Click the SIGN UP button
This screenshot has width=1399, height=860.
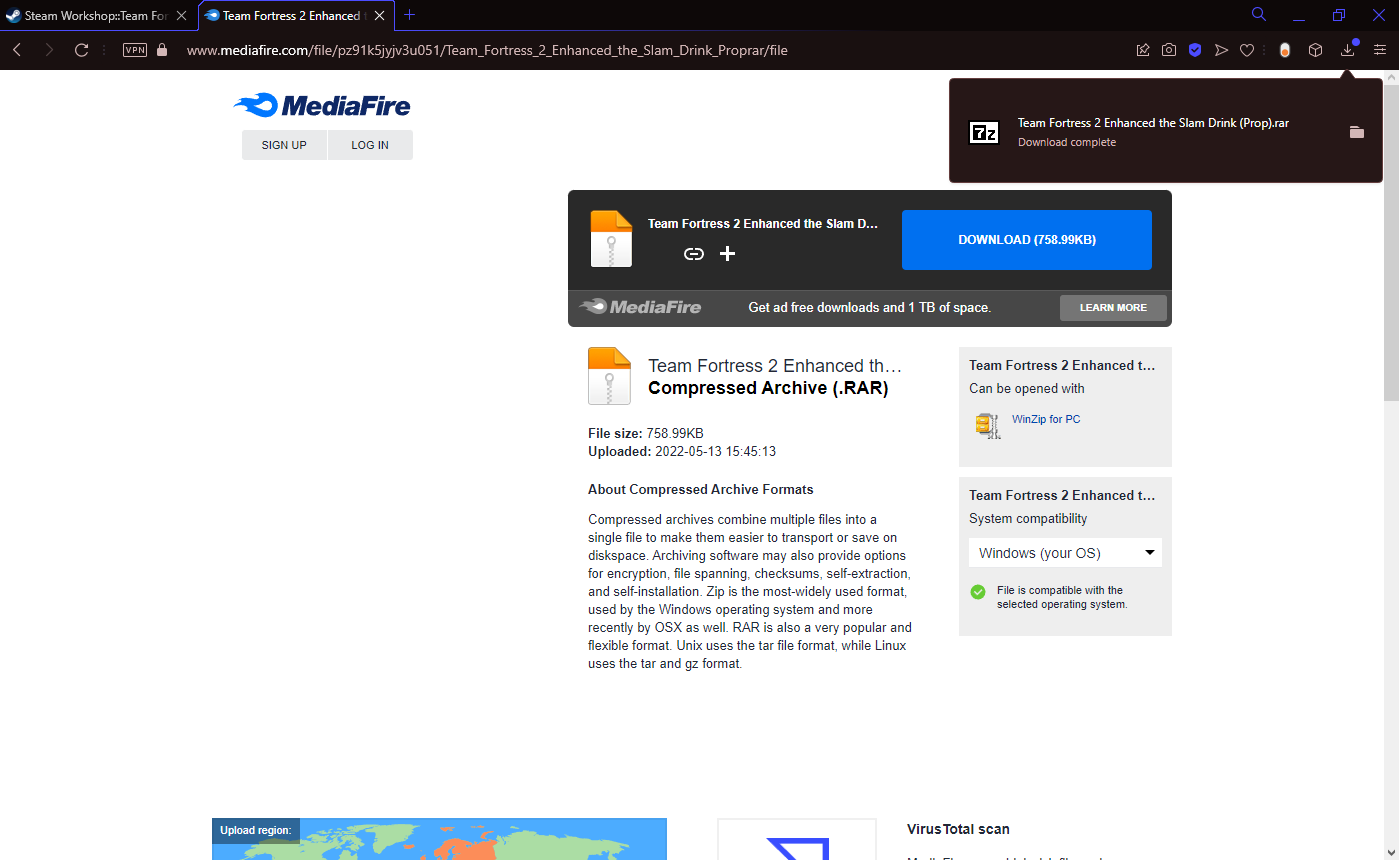click(x=284, y=145)
